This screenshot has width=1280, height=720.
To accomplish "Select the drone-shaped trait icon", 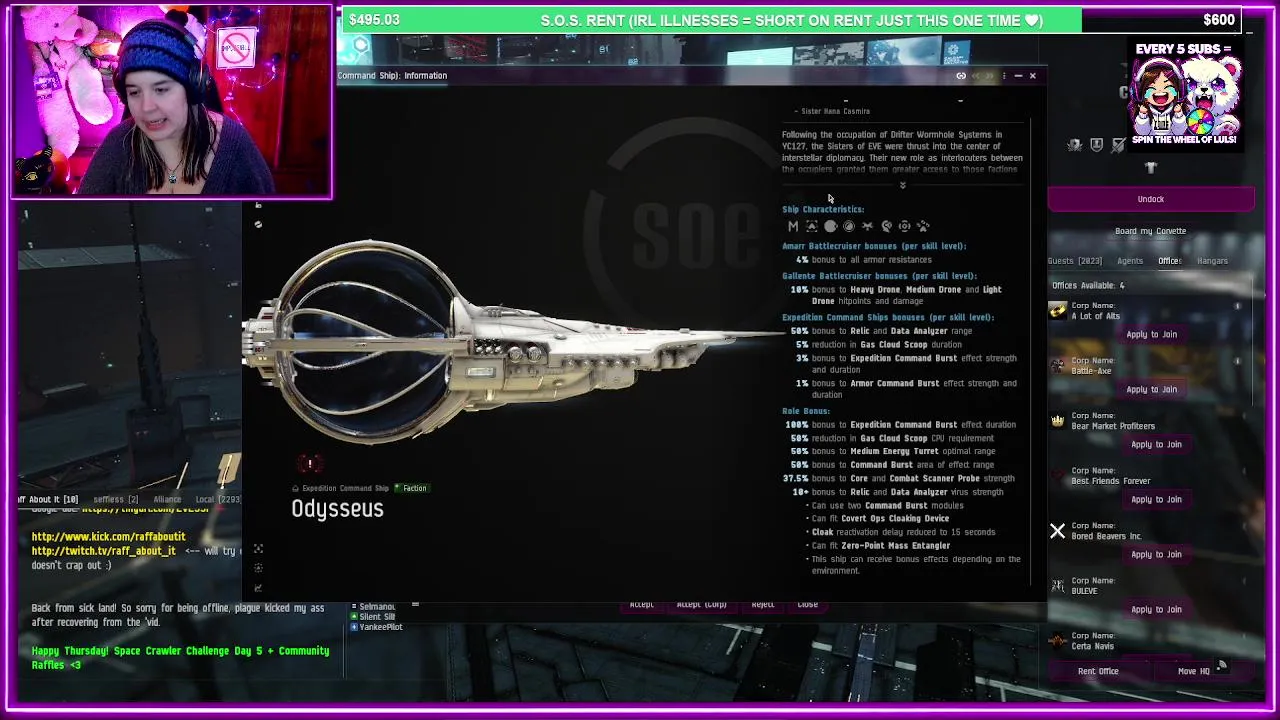I will [867, 226].
